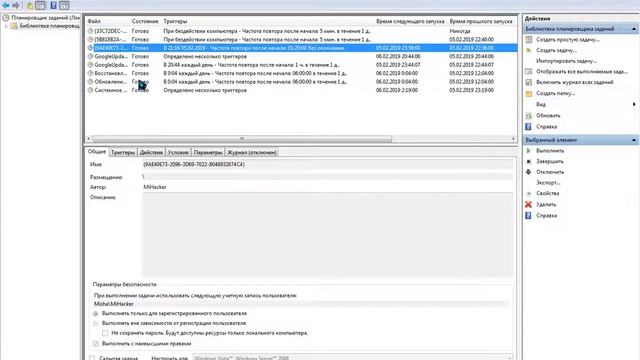
Task: Click the Включить журнал всех заданий icon
Action: 529,82
